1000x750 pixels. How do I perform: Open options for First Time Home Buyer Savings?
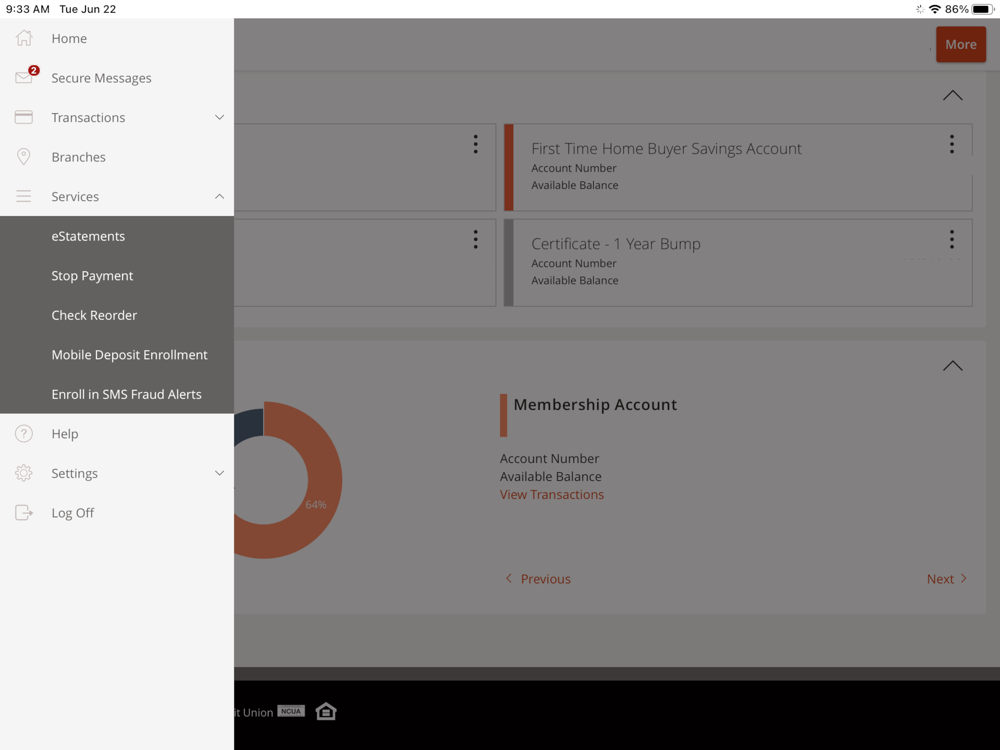(952, 144)
